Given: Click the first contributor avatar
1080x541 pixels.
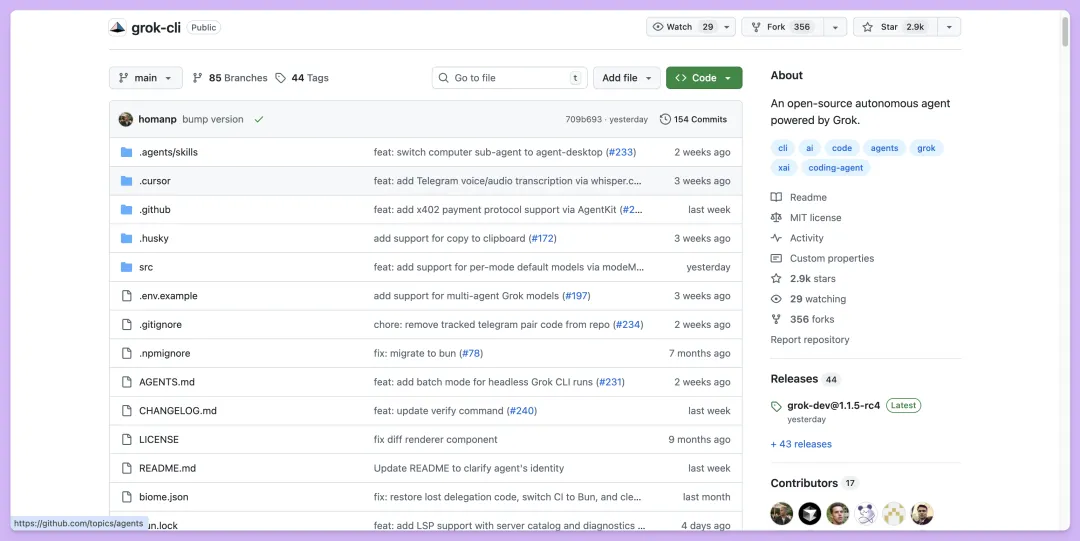Looking at the screenshot, I should 782,513.
